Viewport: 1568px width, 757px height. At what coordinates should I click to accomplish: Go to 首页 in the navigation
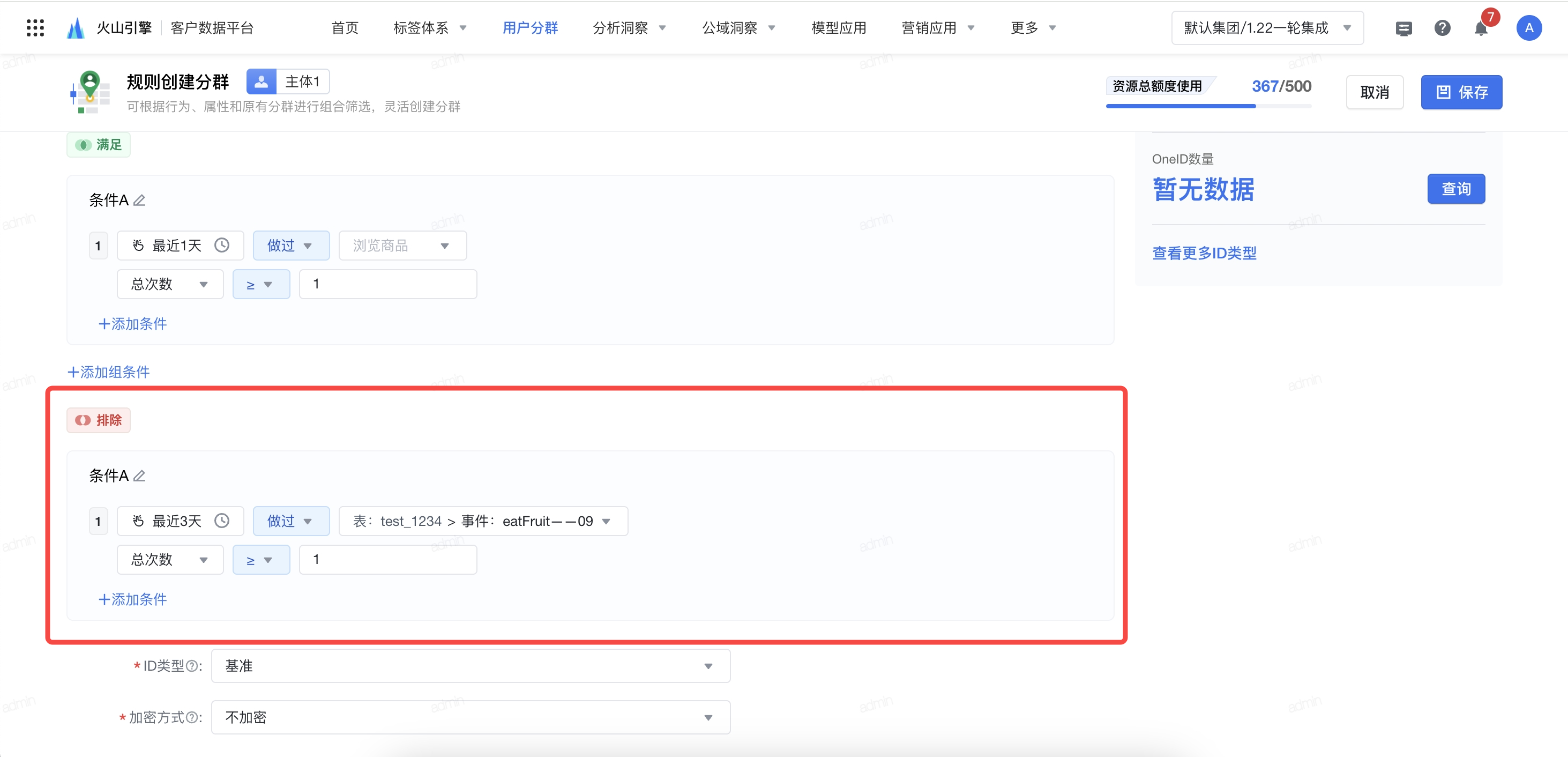(x=345, y=28)
